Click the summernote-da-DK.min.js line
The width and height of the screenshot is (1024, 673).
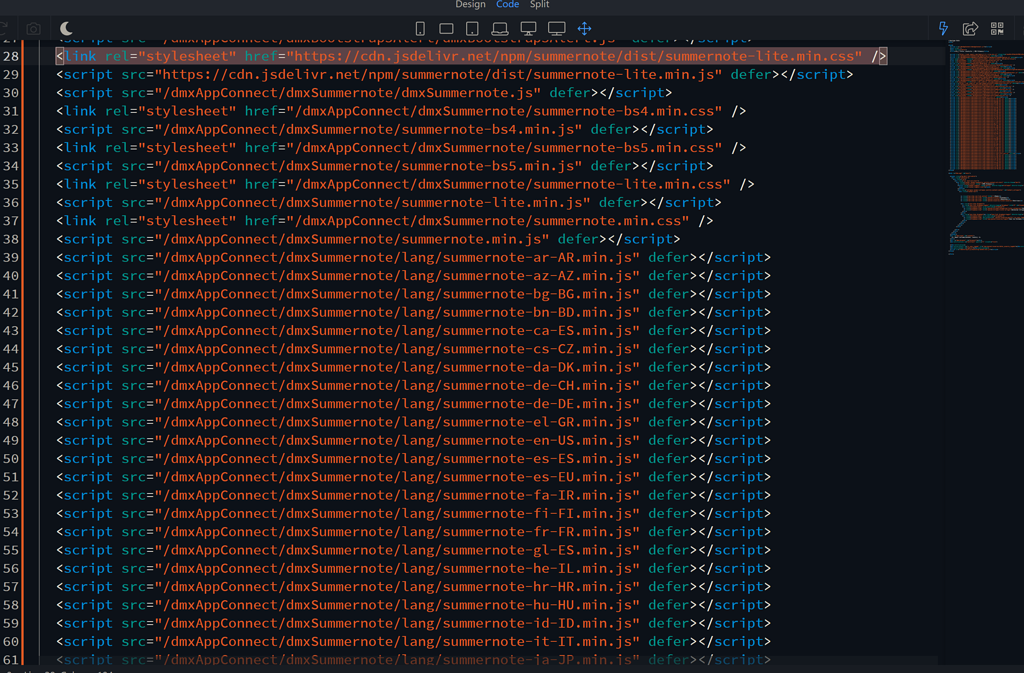pos(413,367)
